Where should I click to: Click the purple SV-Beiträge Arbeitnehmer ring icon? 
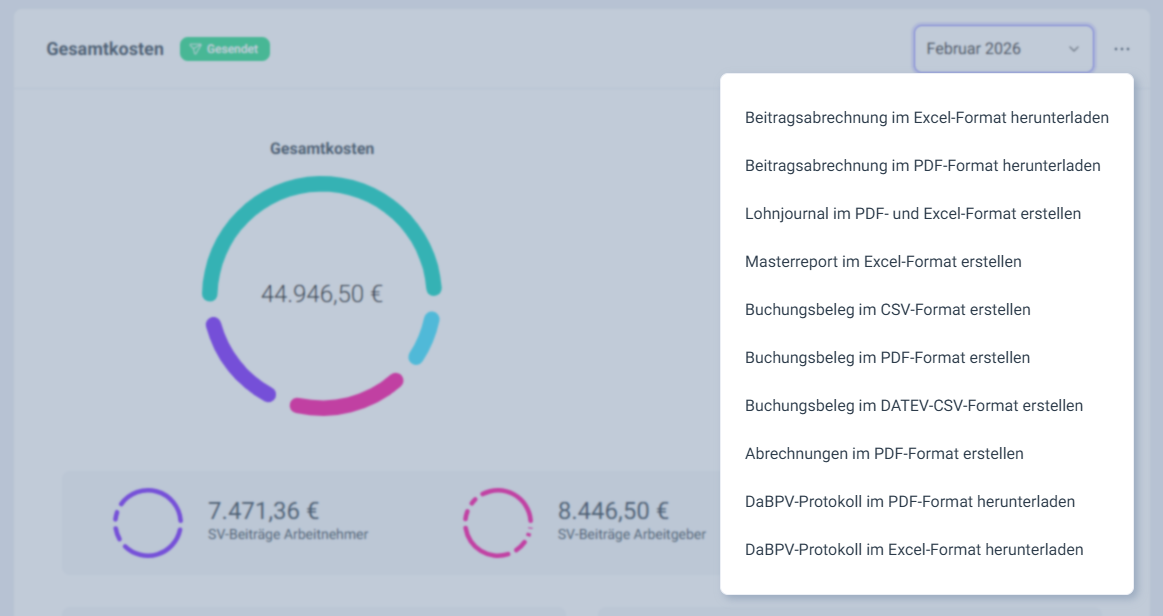coord(148,523)
